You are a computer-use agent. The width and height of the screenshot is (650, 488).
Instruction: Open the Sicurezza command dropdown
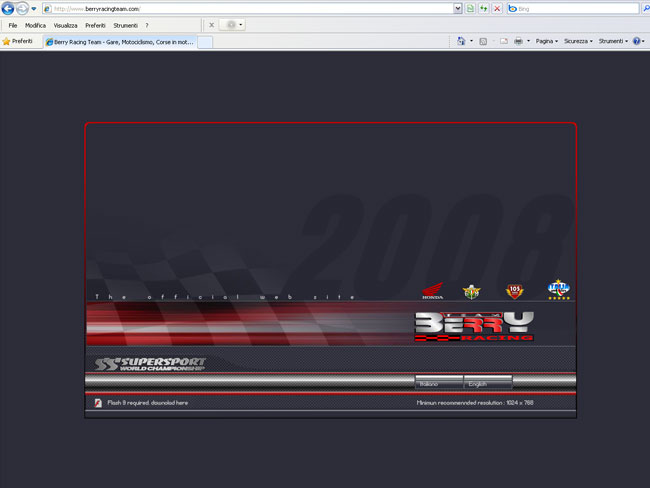pos(578,41)
